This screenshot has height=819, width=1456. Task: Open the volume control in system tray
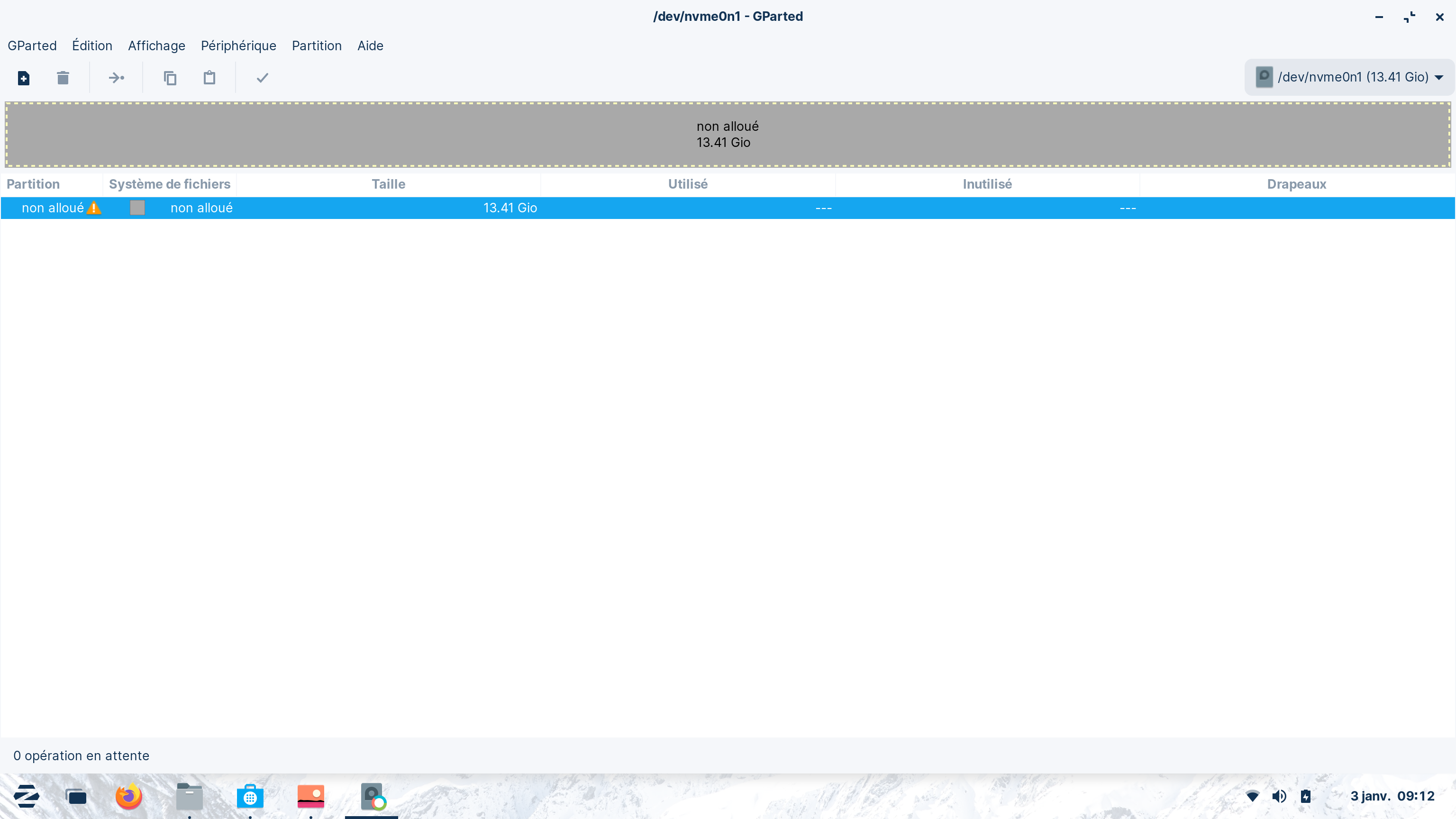1279,796
